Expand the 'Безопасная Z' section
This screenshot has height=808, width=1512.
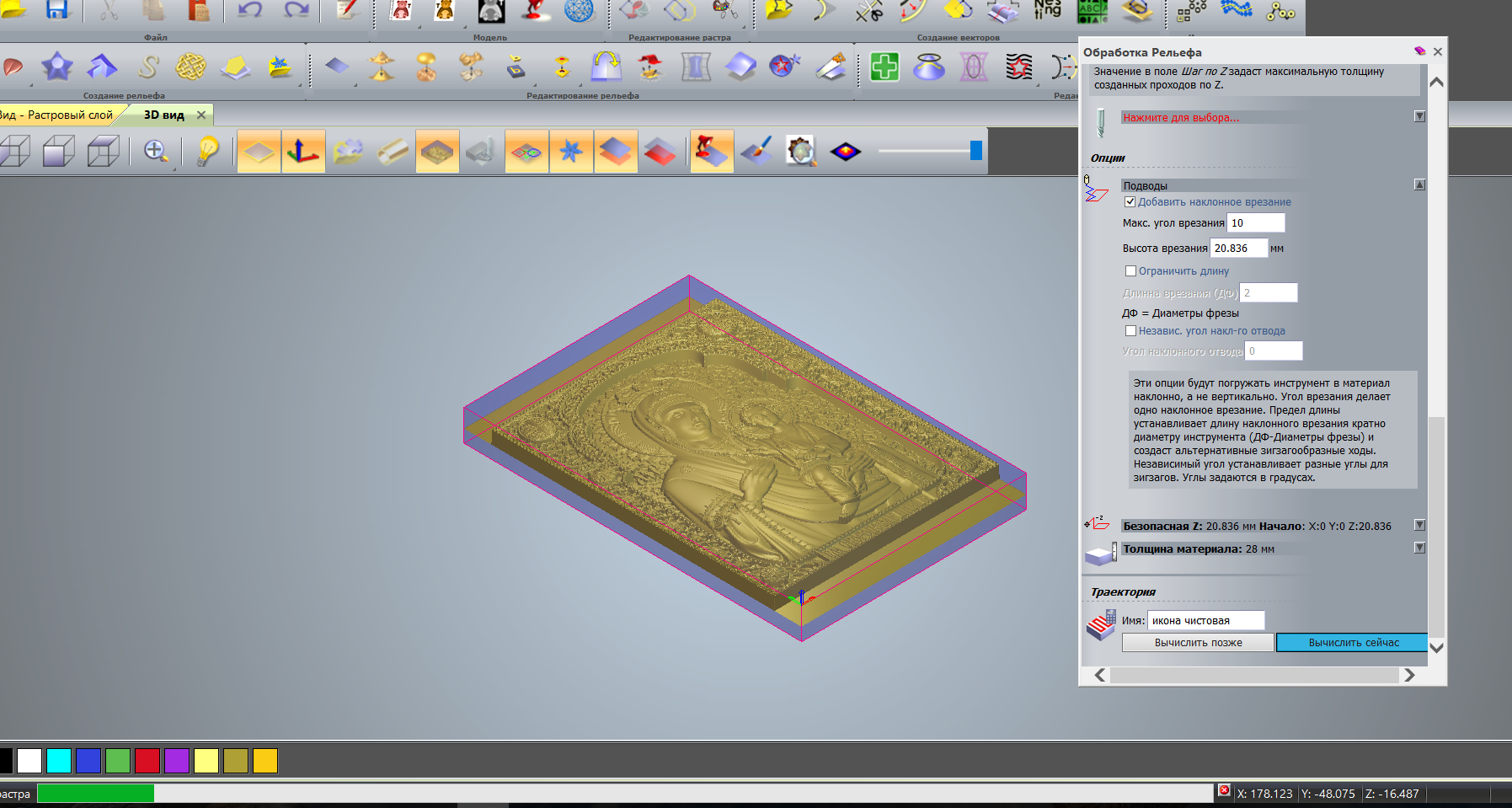1419,525
